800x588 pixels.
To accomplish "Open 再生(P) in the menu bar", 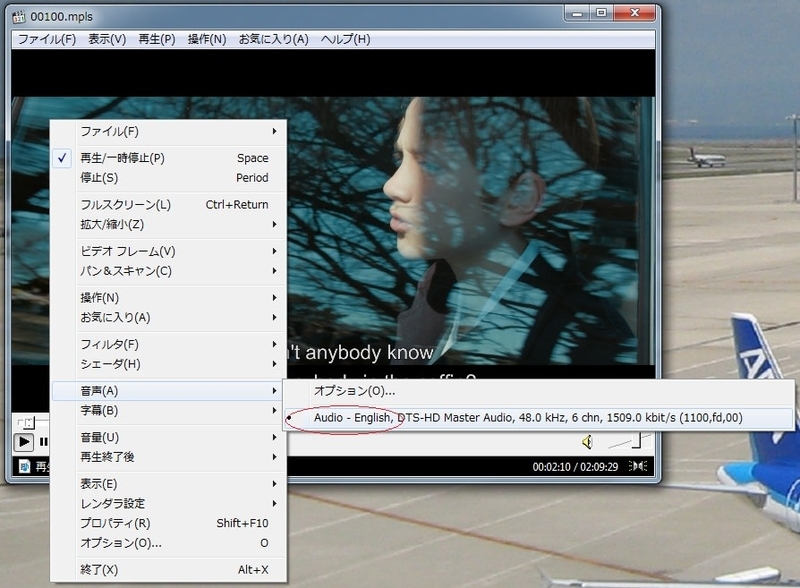I will (157, 39).
